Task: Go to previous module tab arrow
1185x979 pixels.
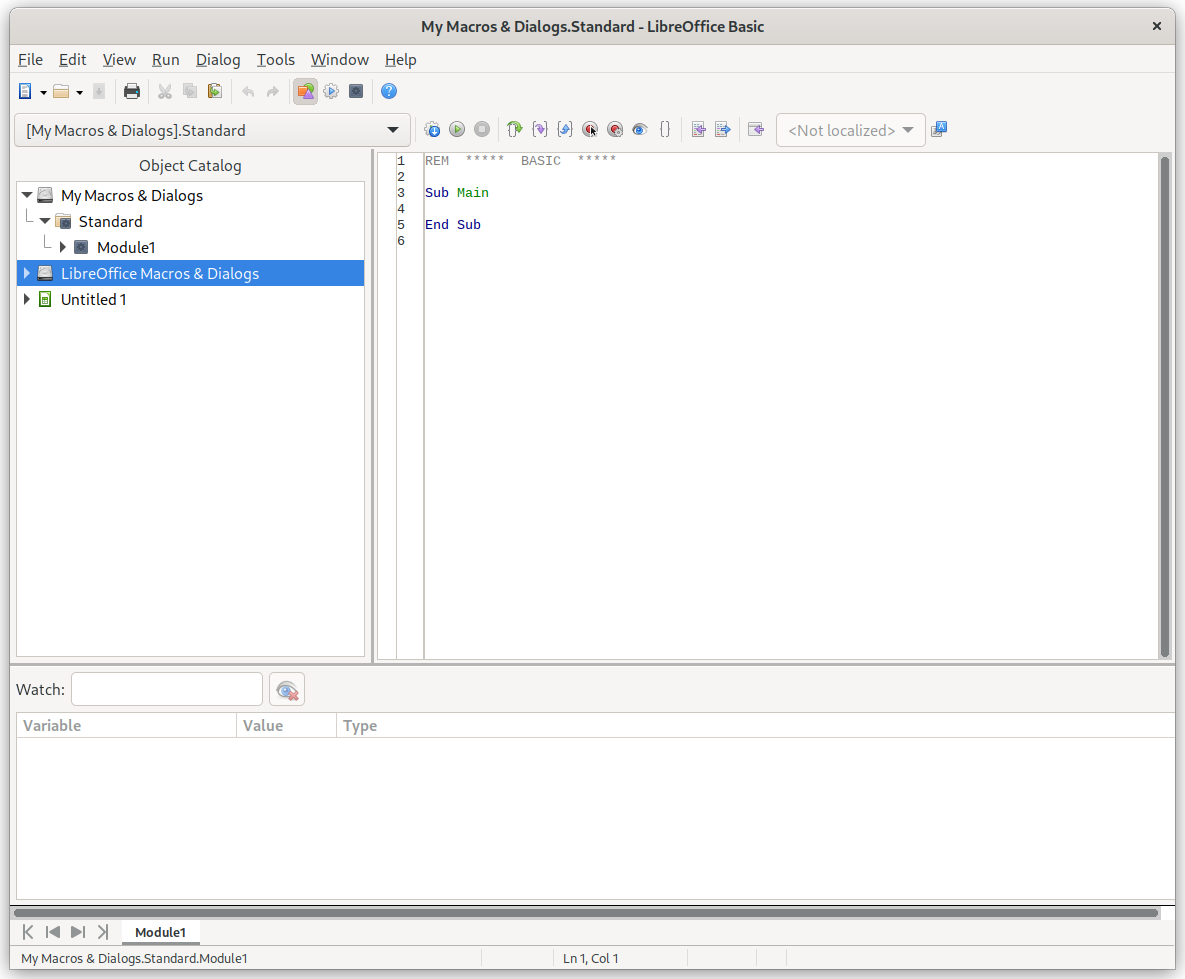Action: pos(53,932)
